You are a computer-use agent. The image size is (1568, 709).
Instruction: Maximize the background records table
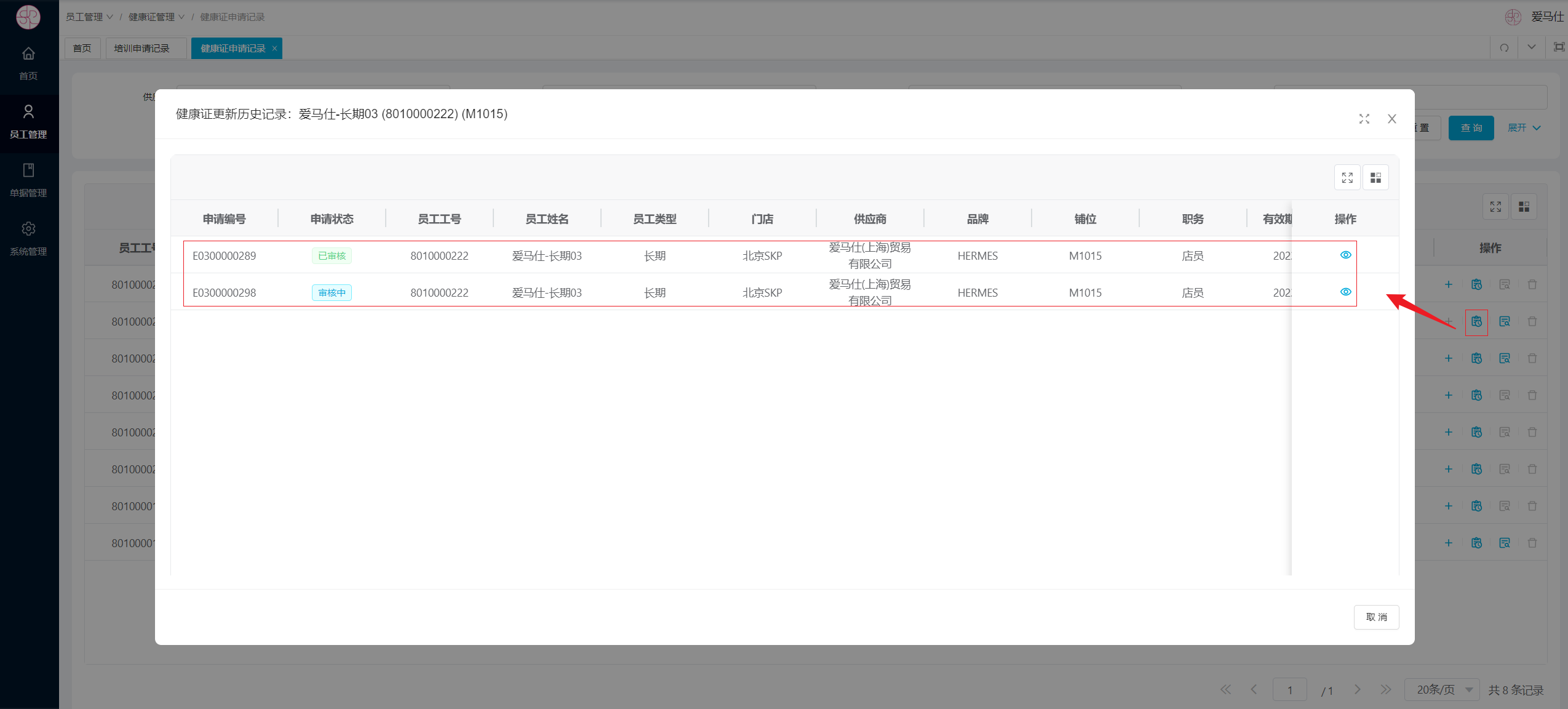pyautogui.click(x=1495, y=207)
